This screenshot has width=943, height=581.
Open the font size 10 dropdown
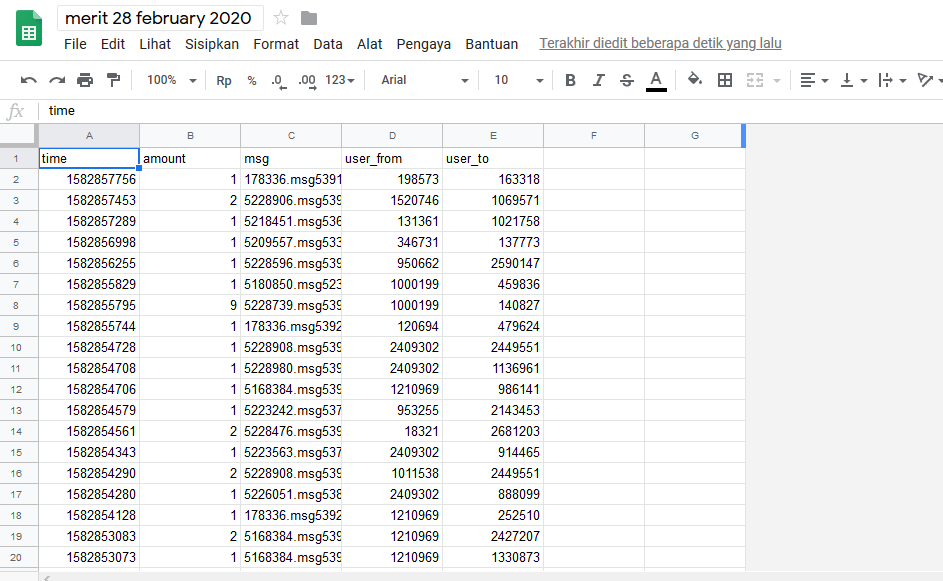coord(518,80)
